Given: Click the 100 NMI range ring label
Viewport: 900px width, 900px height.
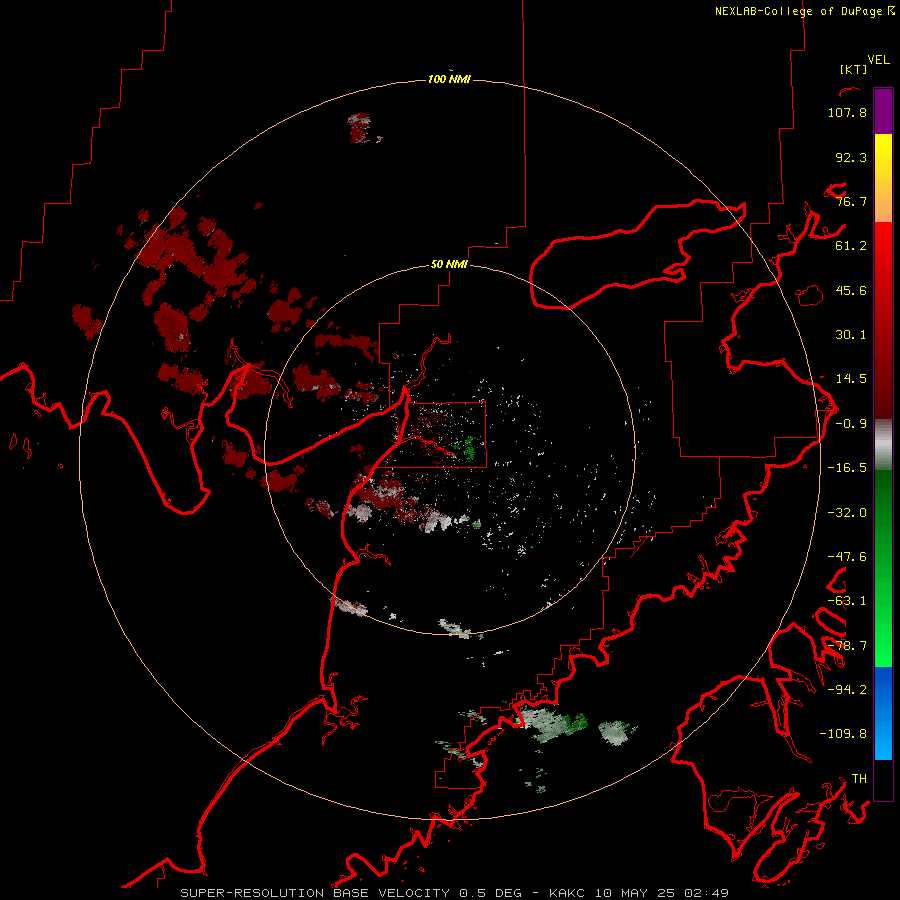Looking at the screenshot, I should click(449, 79).
